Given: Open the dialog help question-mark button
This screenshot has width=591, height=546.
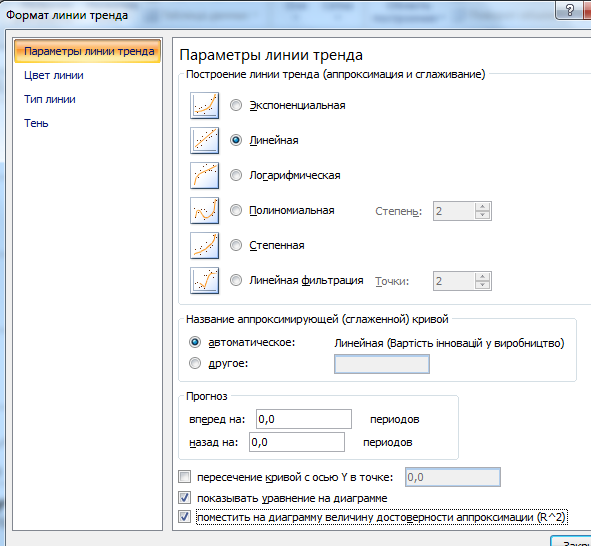Looking at the screenshot, I should [x=570, y=10].
